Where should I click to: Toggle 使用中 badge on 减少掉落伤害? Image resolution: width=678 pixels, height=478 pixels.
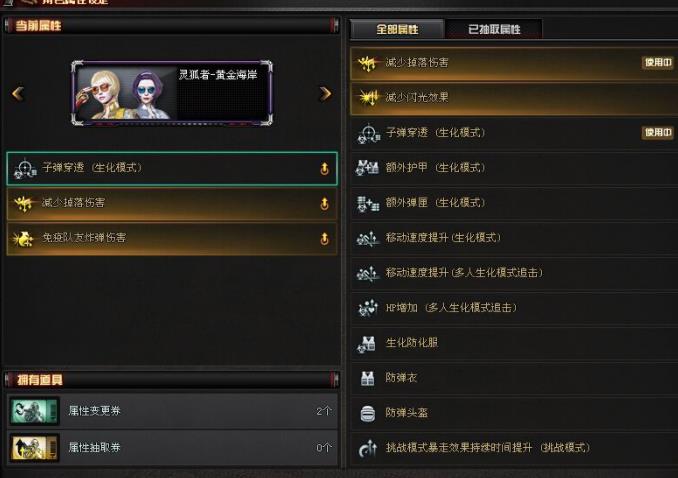pos(658,63)
